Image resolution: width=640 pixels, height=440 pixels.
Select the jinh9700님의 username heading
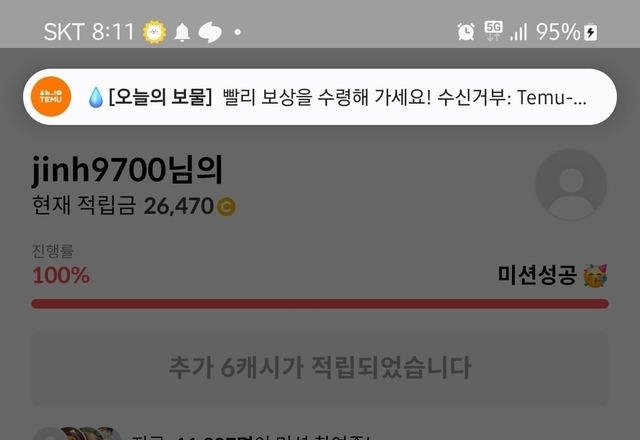coord(127,170)
